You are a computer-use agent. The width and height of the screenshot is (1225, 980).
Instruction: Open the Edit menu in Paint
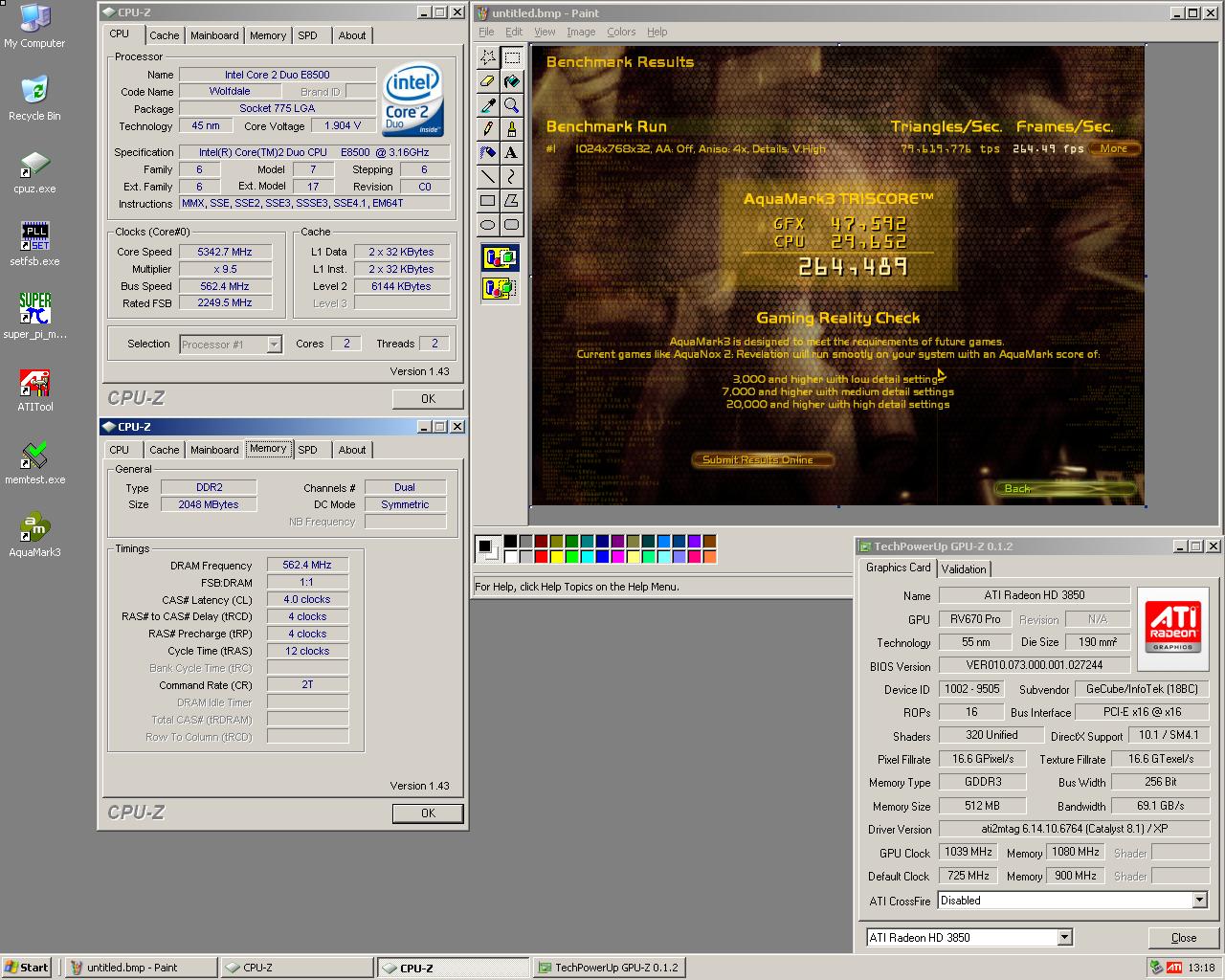click(514, 32)
